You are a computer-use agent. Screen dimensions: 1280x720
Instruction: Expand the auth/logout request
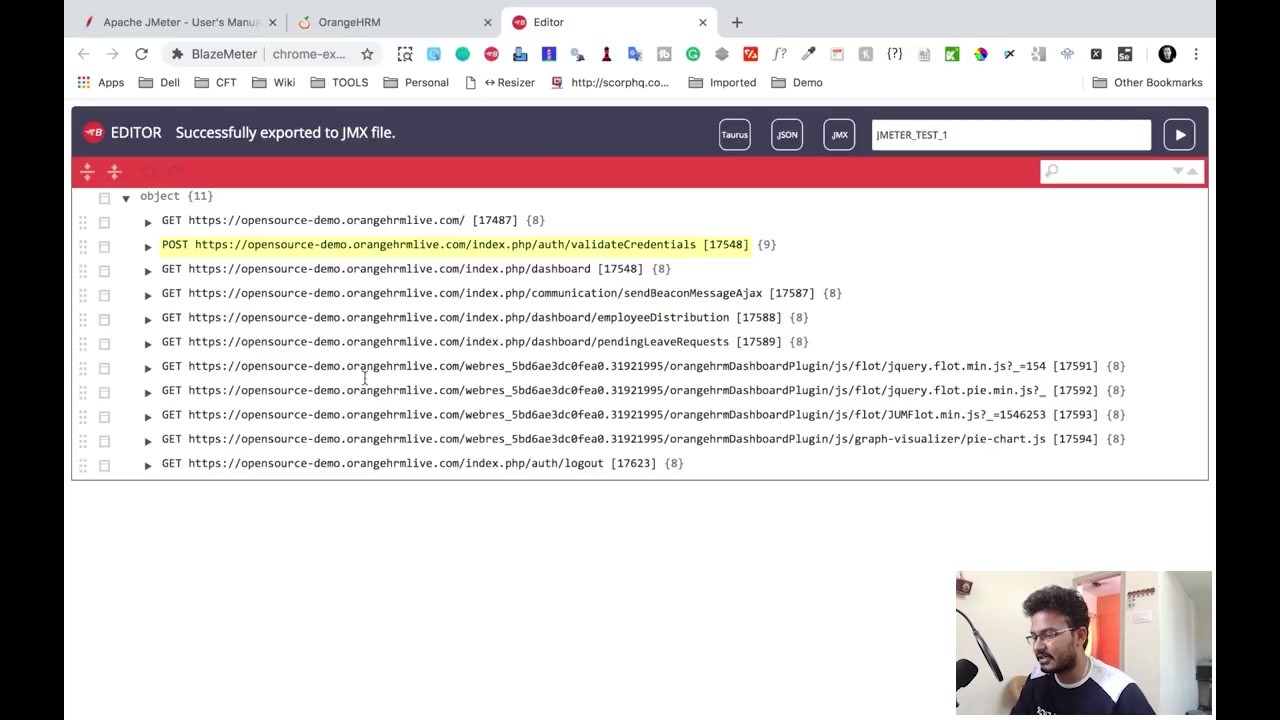coord(148,465)
